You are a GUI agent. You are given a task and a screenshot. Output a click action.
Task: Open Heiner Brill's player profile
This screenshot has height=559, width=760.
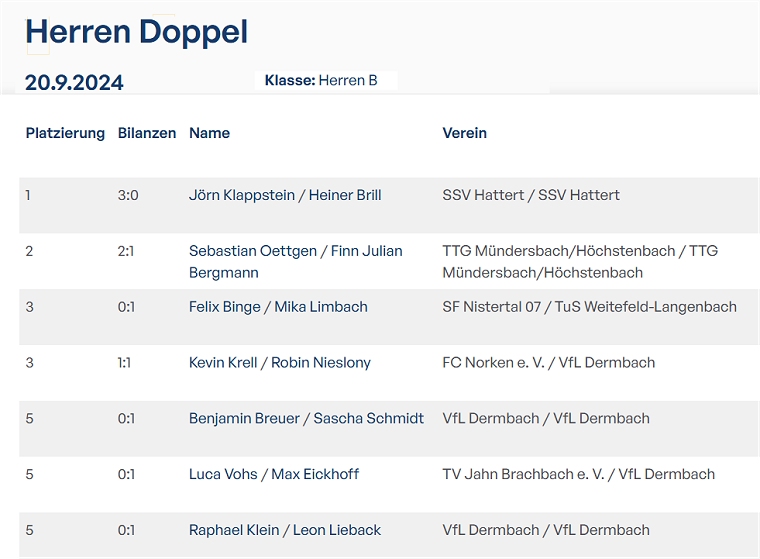345,195
